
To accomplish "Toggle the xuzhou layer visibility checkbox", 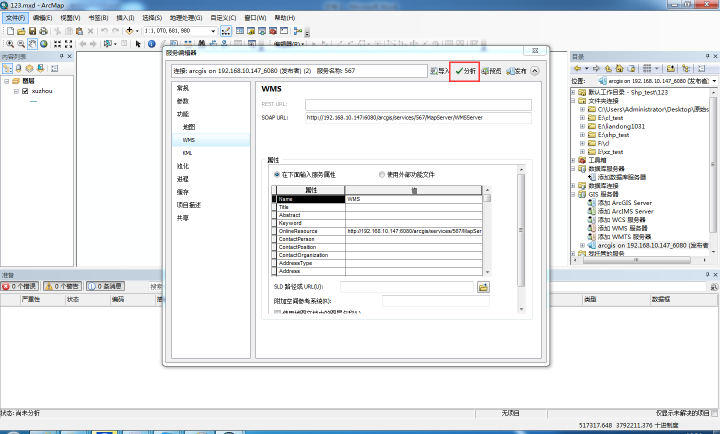I will point(25,91).
